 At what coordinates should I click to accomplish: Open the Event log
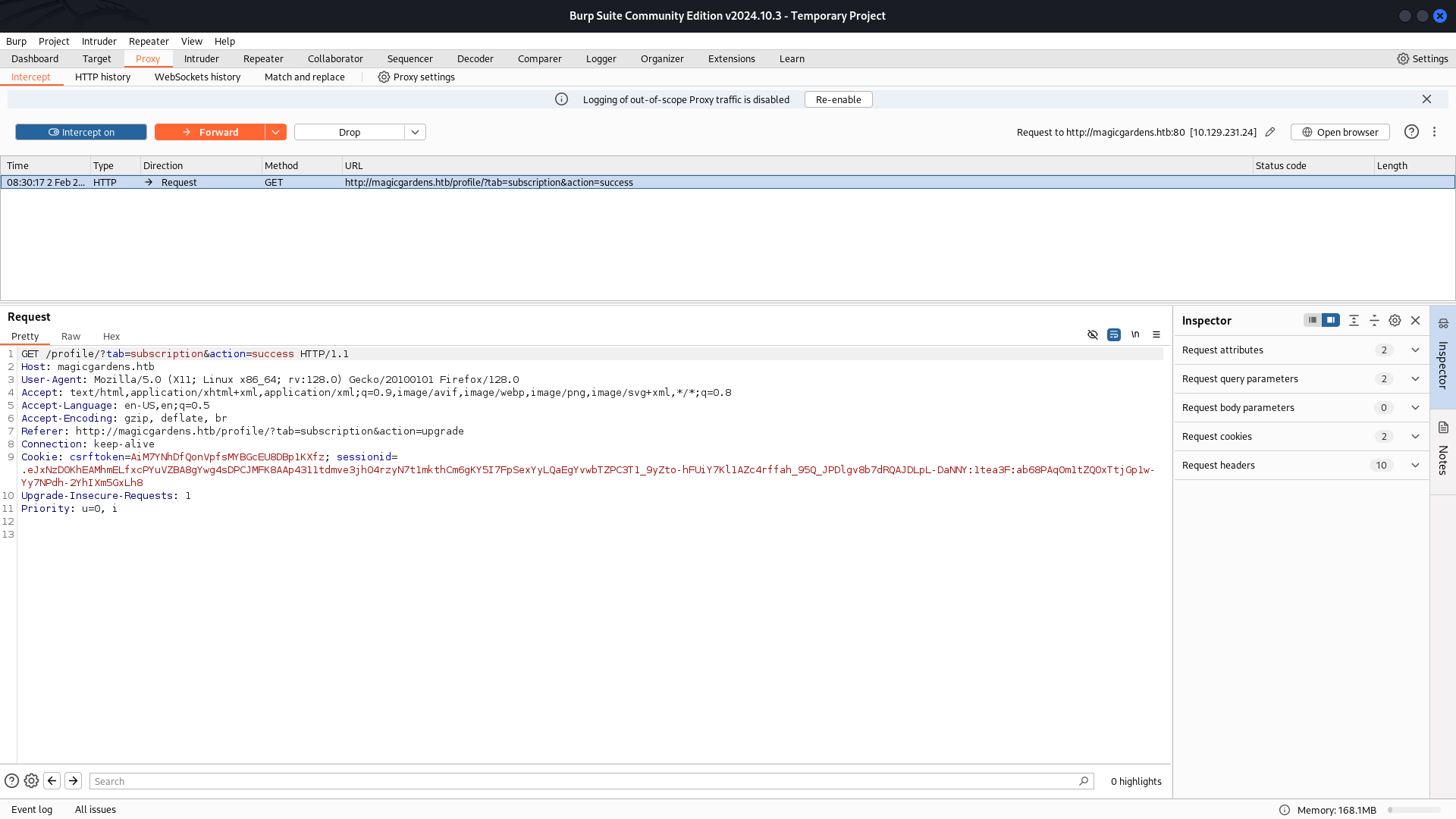pyautogui.click(x=32, y=809)
